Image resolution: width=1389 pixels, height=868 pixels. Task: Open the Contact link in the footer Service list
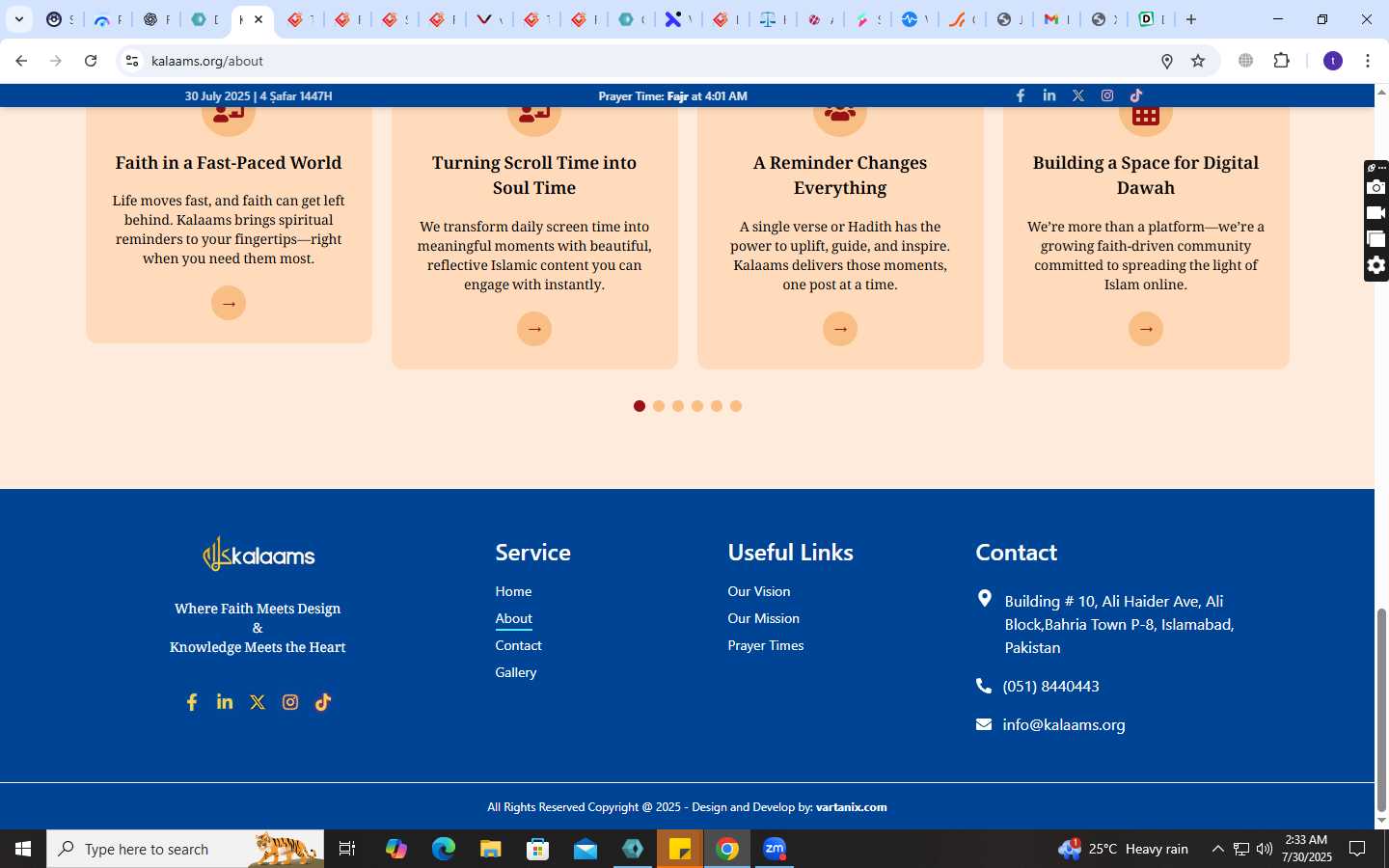pos(518,645)
